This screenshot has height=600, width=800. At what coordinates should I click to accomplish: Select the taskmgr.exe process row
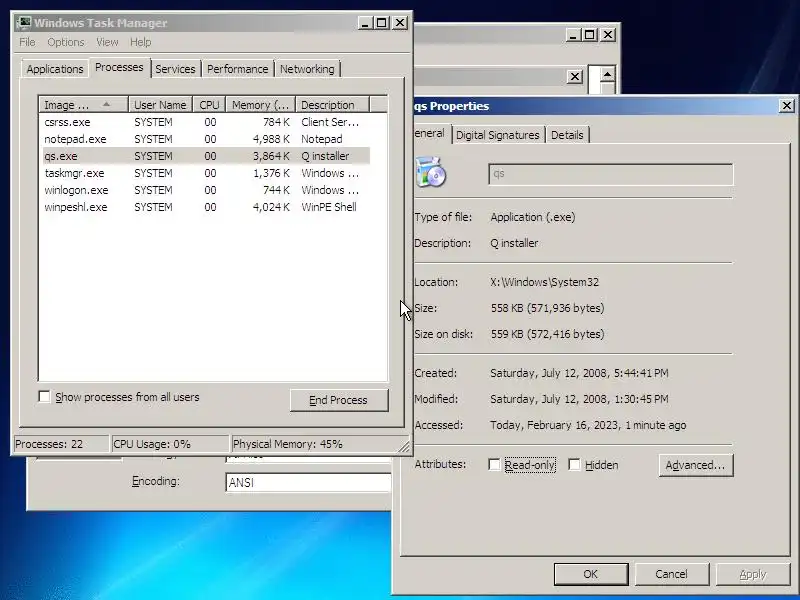[206, 173]
